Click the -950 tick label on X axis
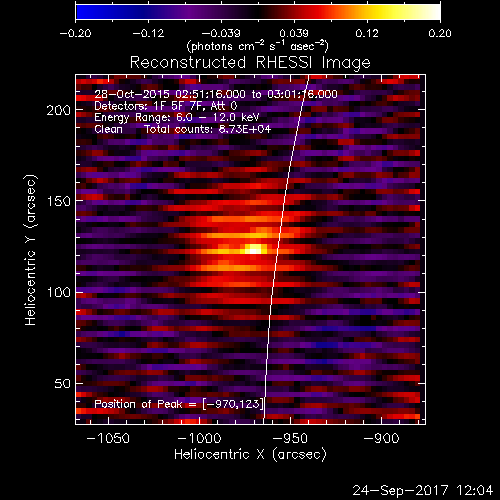The width and height of the screenshot is (500, 500). pyautogui.click(x=290, y=438)
